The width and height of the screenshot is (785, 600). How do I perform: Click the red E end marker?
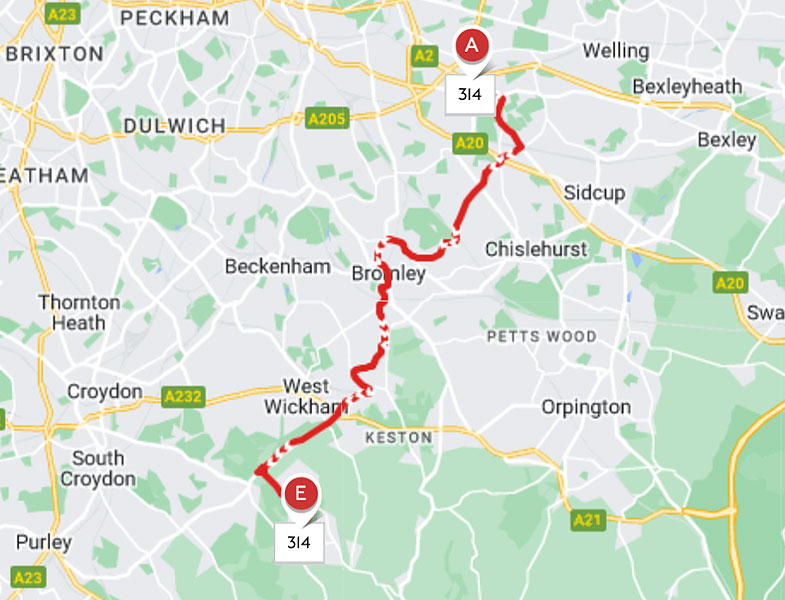coord(301,493)
